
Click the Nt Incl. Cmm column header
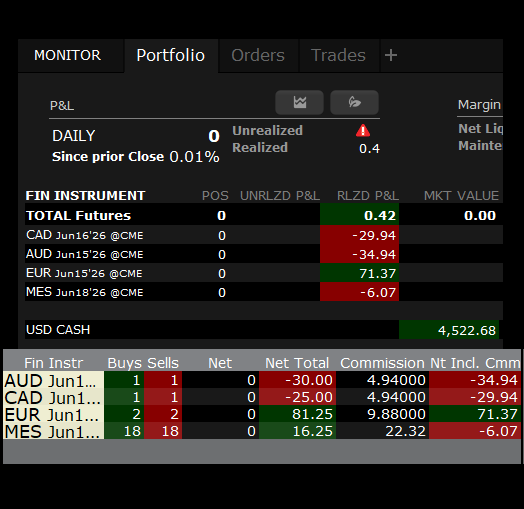point(475,363)
